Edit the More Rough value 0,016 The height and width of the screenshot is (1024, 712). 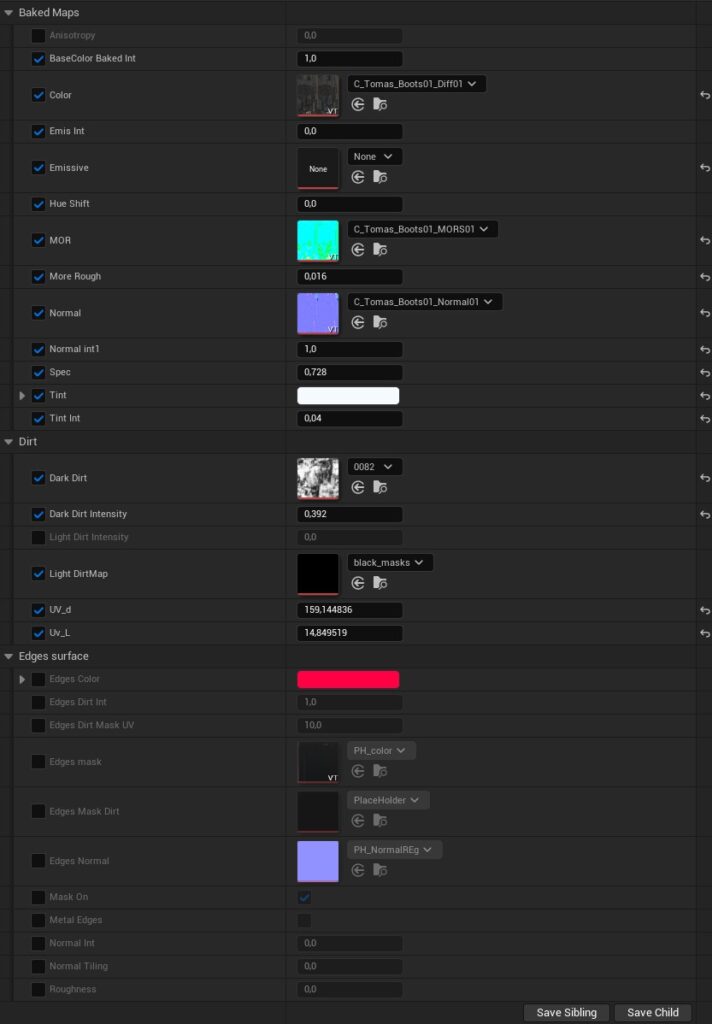coord(349,277)
